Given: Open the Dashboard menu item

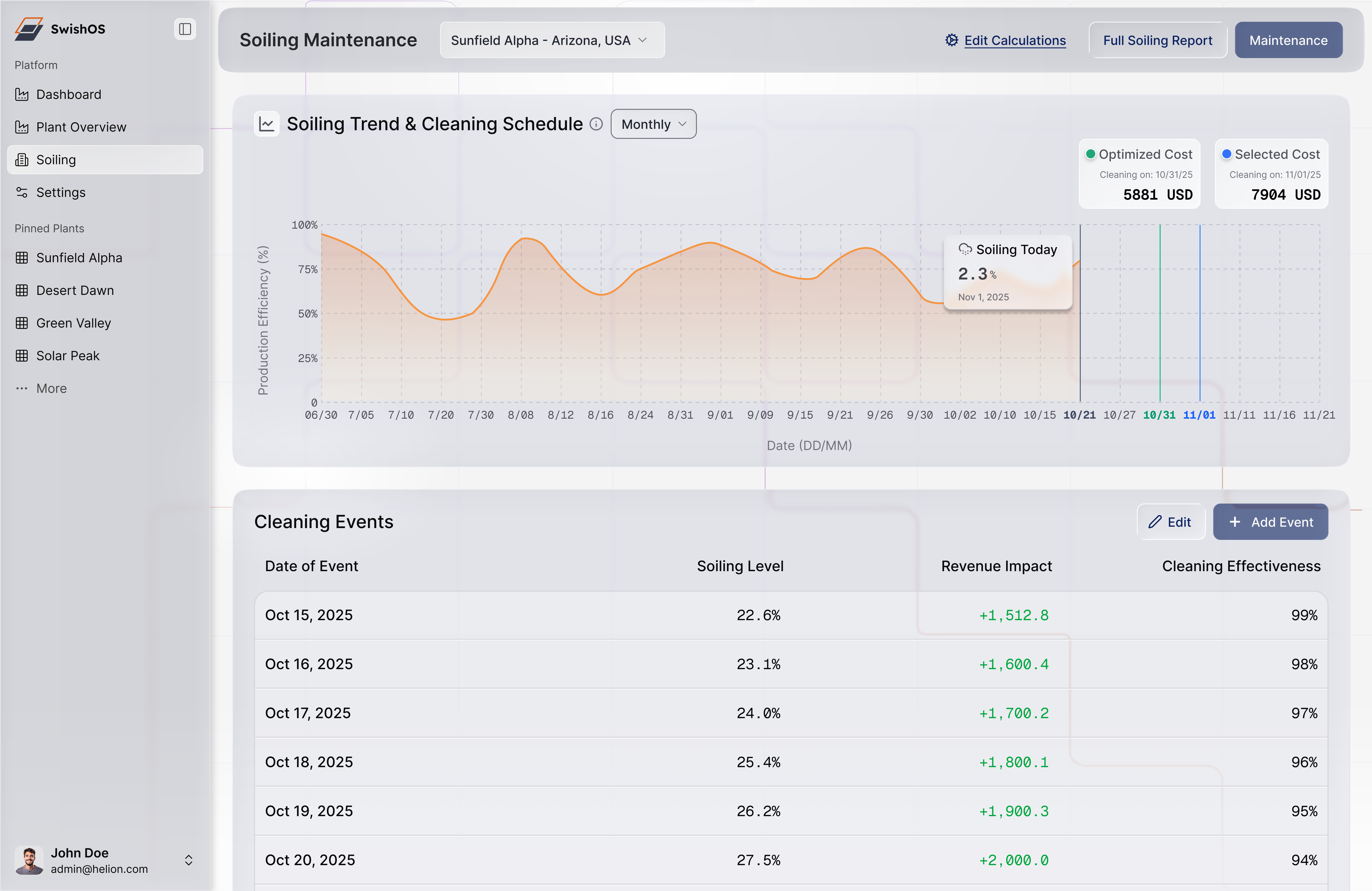Looking at the screenshot, I should click(68, 95).
